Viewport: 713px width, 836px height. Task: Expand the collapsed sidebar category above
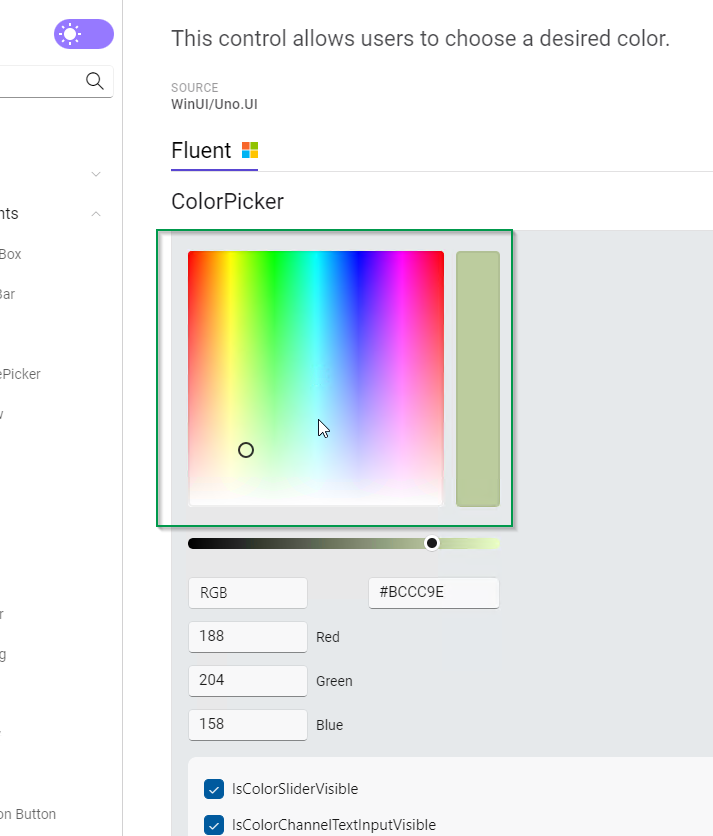(x=95, y=173)
